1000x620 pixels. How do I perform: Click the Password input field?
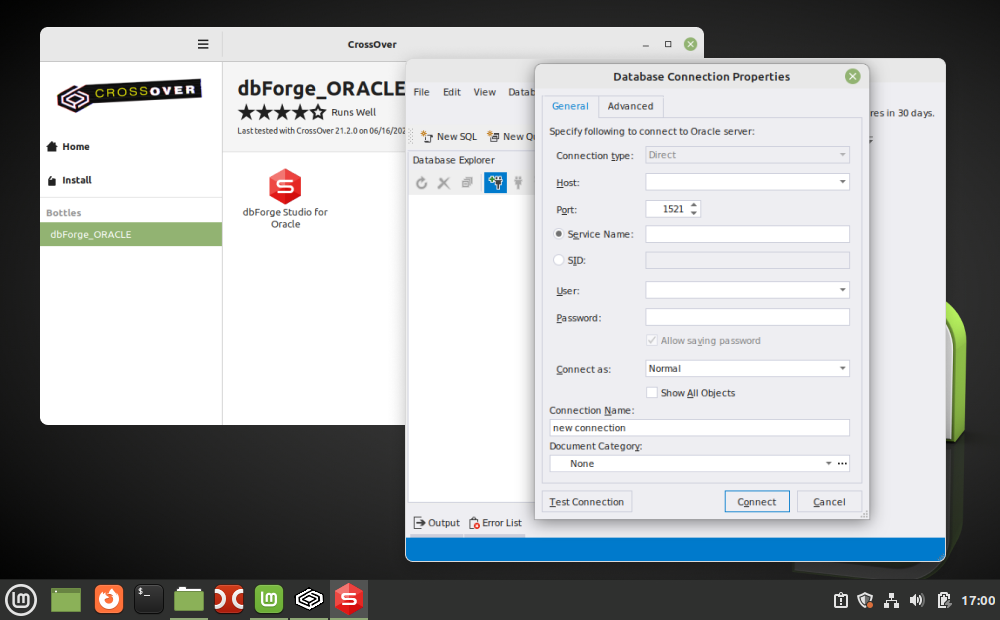coord(747,317)
